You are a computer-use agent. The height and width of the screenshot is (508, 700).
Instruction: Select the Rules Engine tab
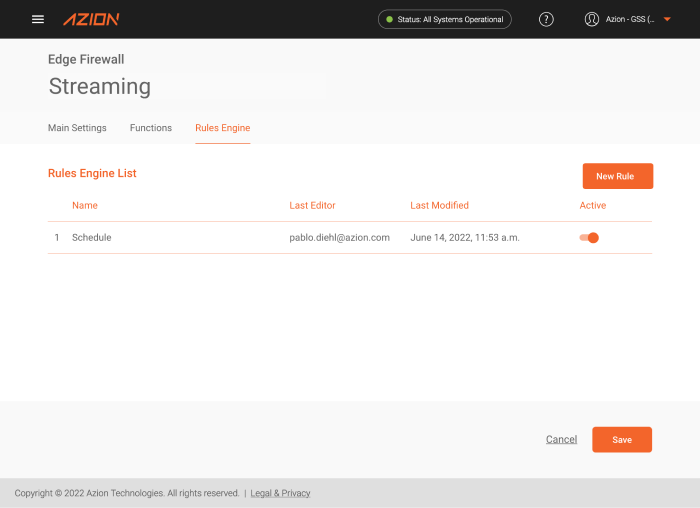pyautogui.click(x=223, y=128)
